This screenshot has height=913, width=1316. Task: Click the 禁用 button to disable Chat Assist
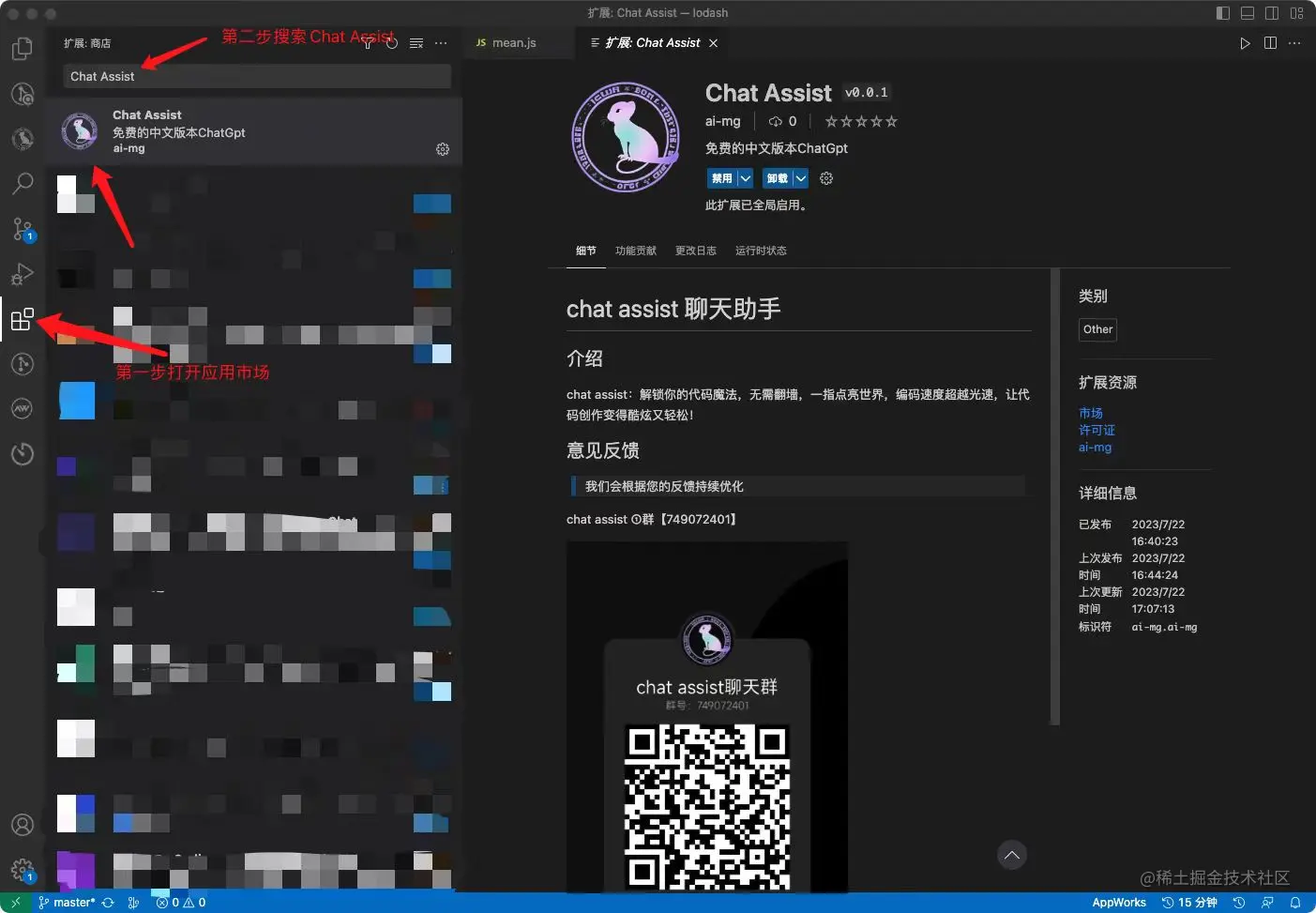click(x=723, y=177)
